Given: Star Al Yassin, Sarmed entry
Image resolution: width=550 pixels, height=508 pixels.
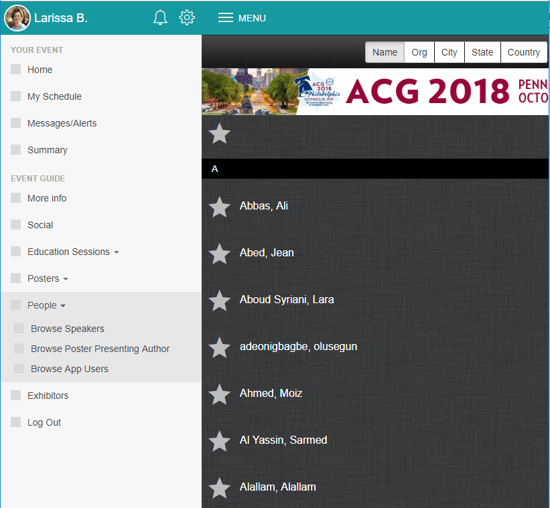Looking at the screenshot, I should [220, 441].
